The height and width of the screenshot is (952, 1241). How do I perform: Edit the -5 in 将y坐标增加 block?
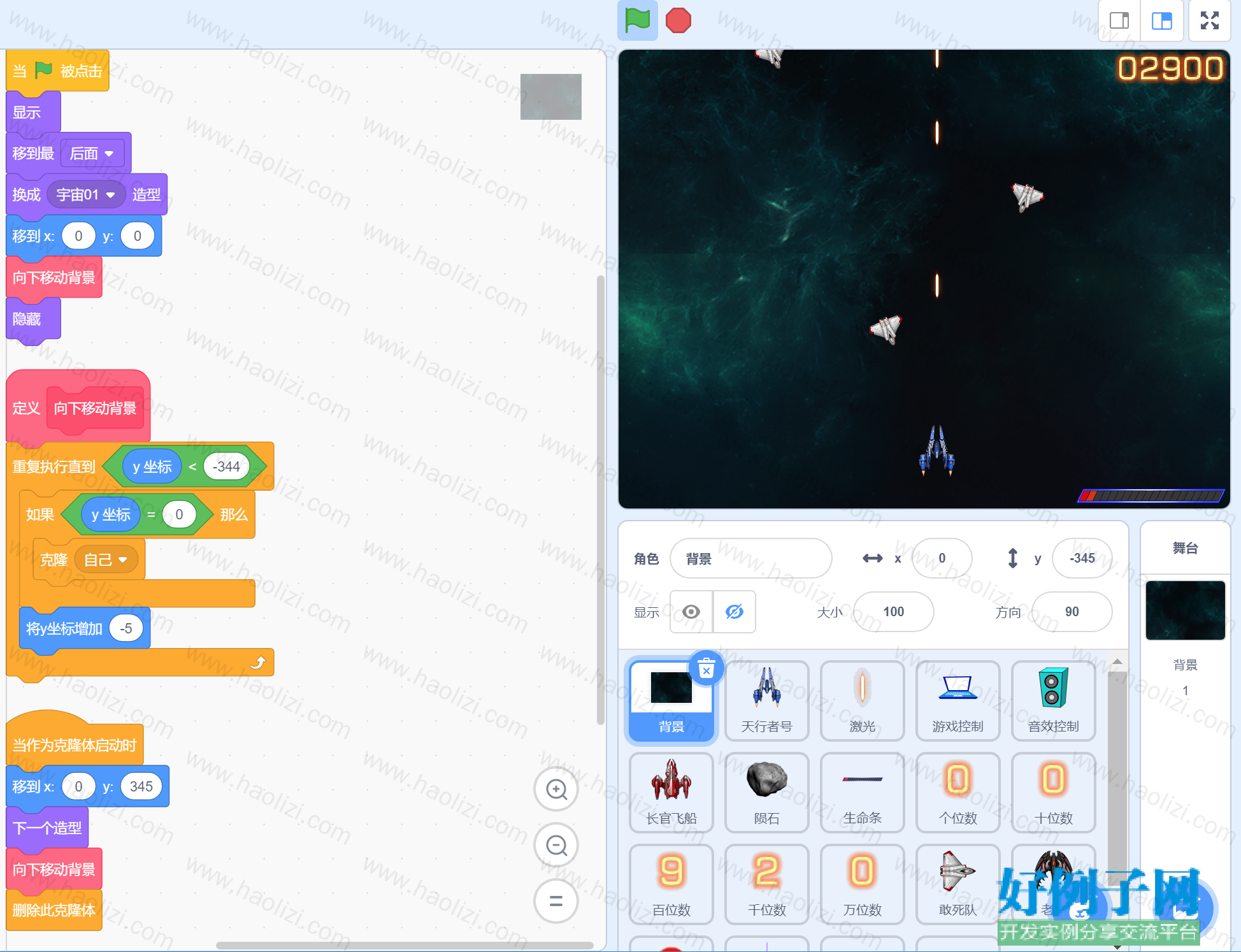pos(126,628)
